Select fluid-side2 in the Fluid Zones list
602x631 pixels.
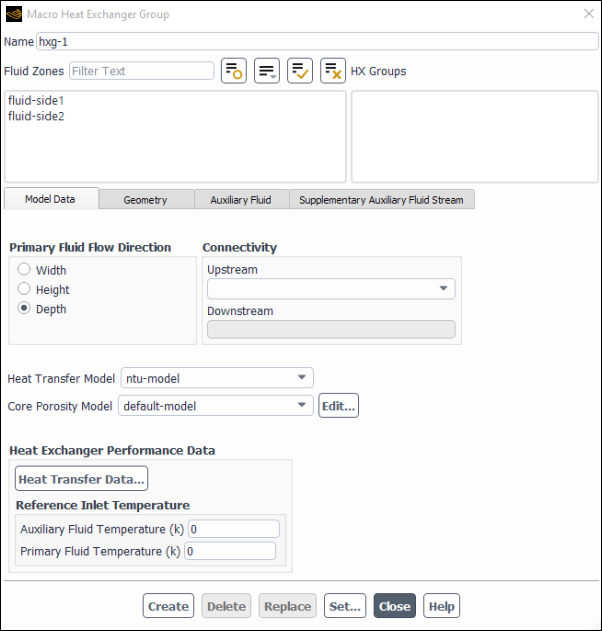point(36,116)
